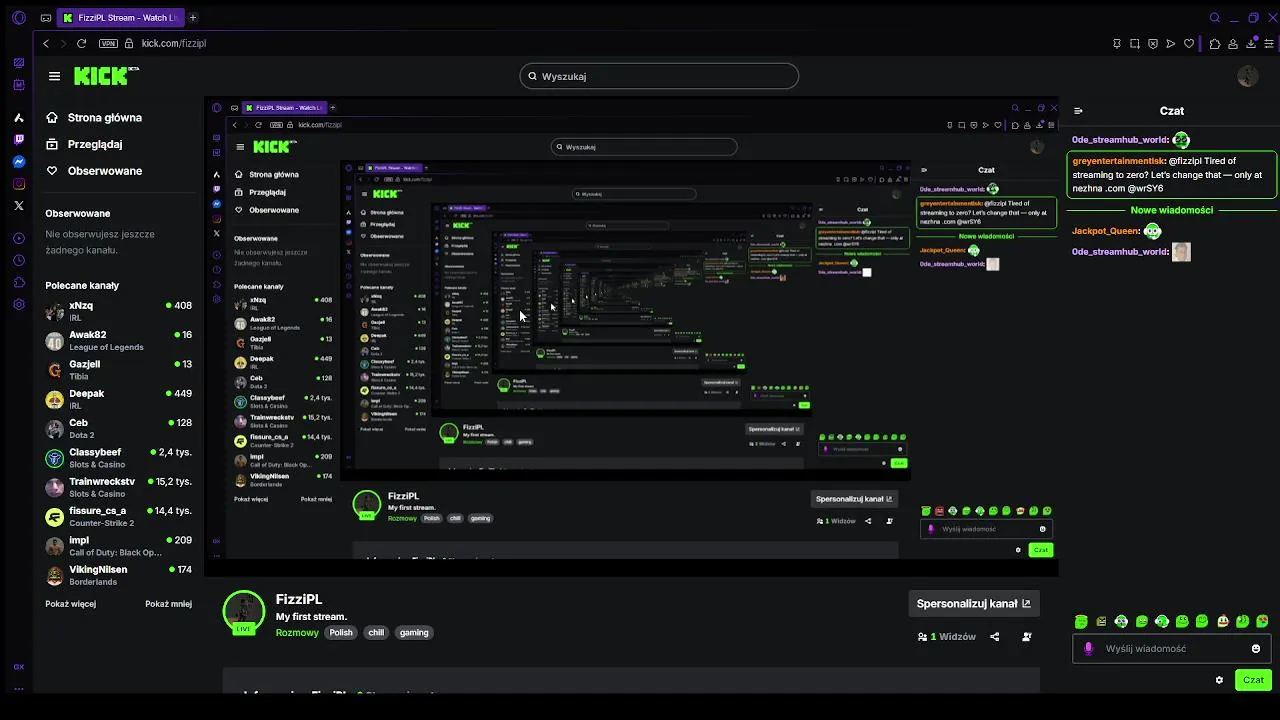Open Opera main menu icon
Image resolution: width=1280 pixels, height=720 pixels.
(x=19, y=17)
